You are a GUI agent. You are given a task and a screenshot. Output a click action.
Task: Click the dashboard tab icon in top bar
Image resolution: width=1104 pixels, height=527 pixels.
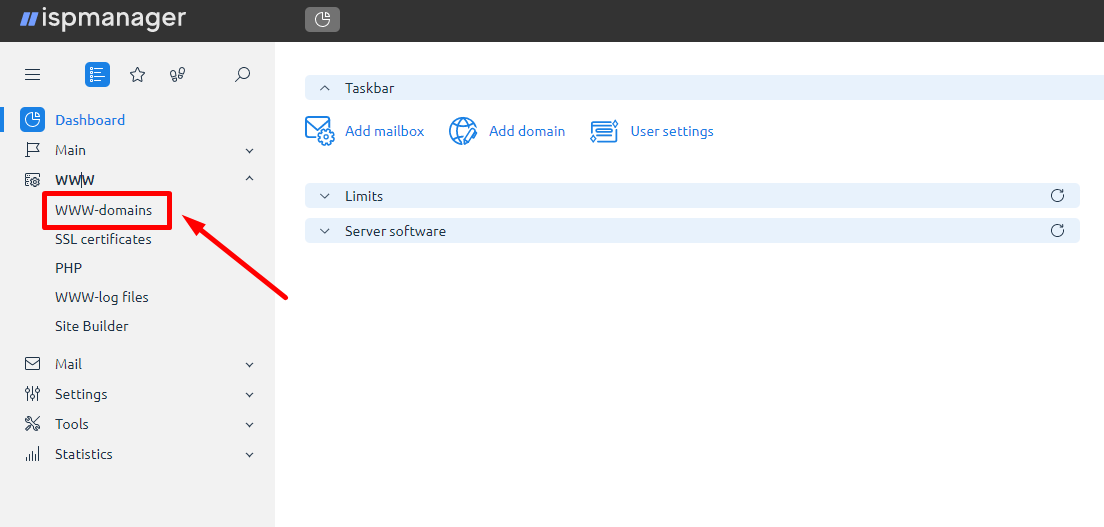pyautogui.click(x=322, y=20)
